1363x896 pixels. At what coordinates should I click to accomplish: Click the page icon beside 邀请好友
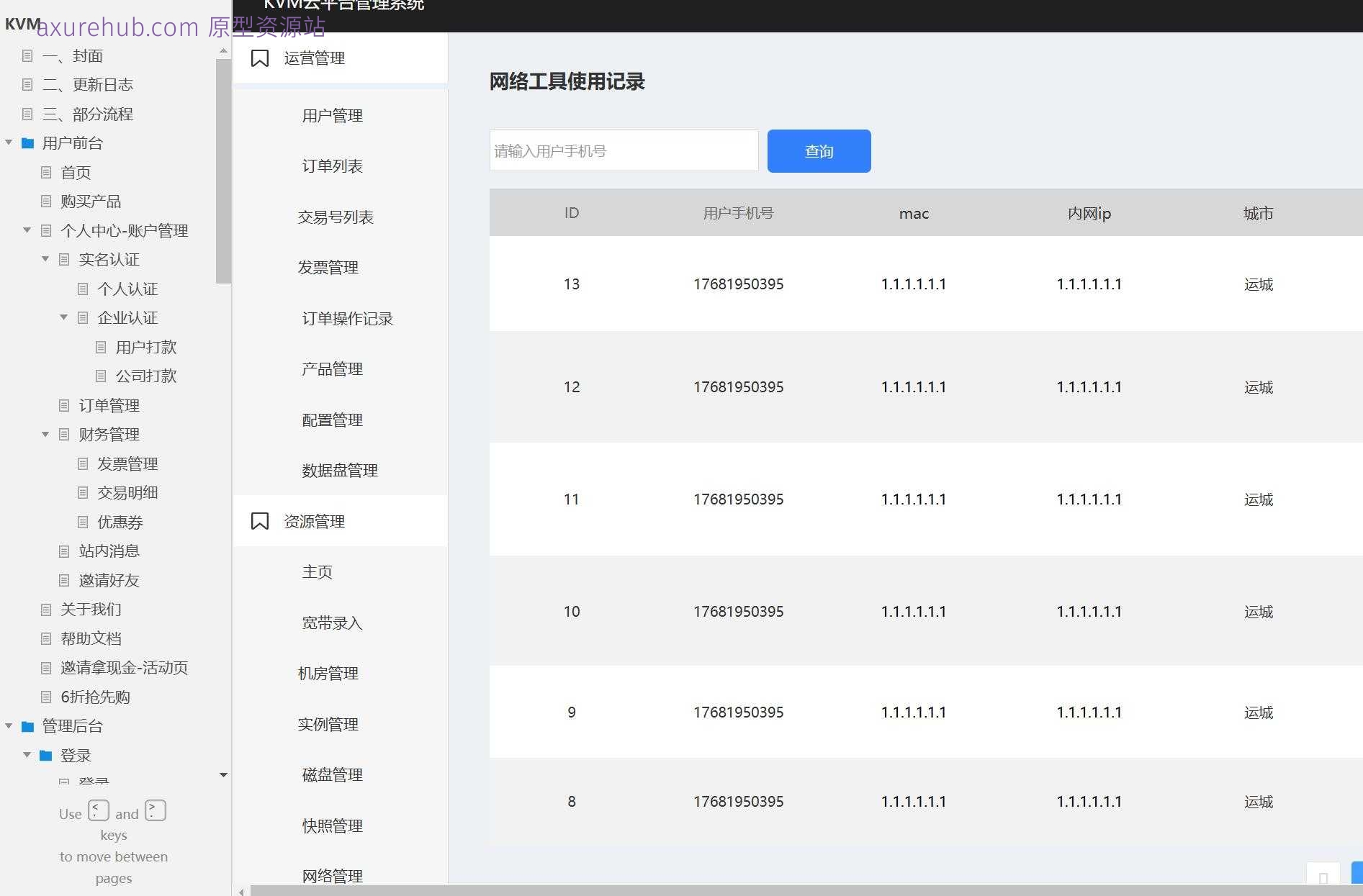(x=64, y=580)
